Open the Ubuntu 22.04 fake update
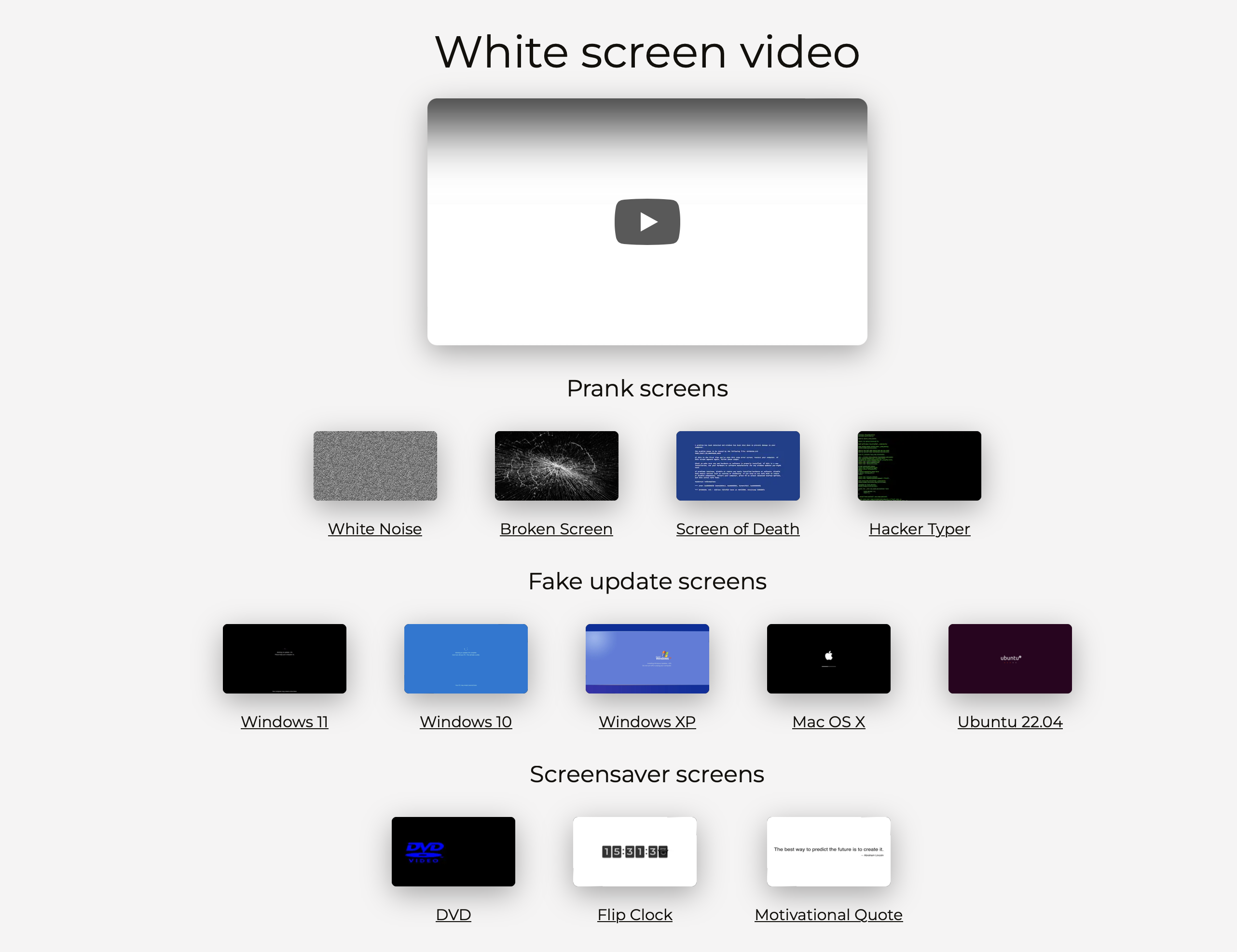Image resolution: width=1237 pixels, height=952 pixels. [x=1010, y=721]
